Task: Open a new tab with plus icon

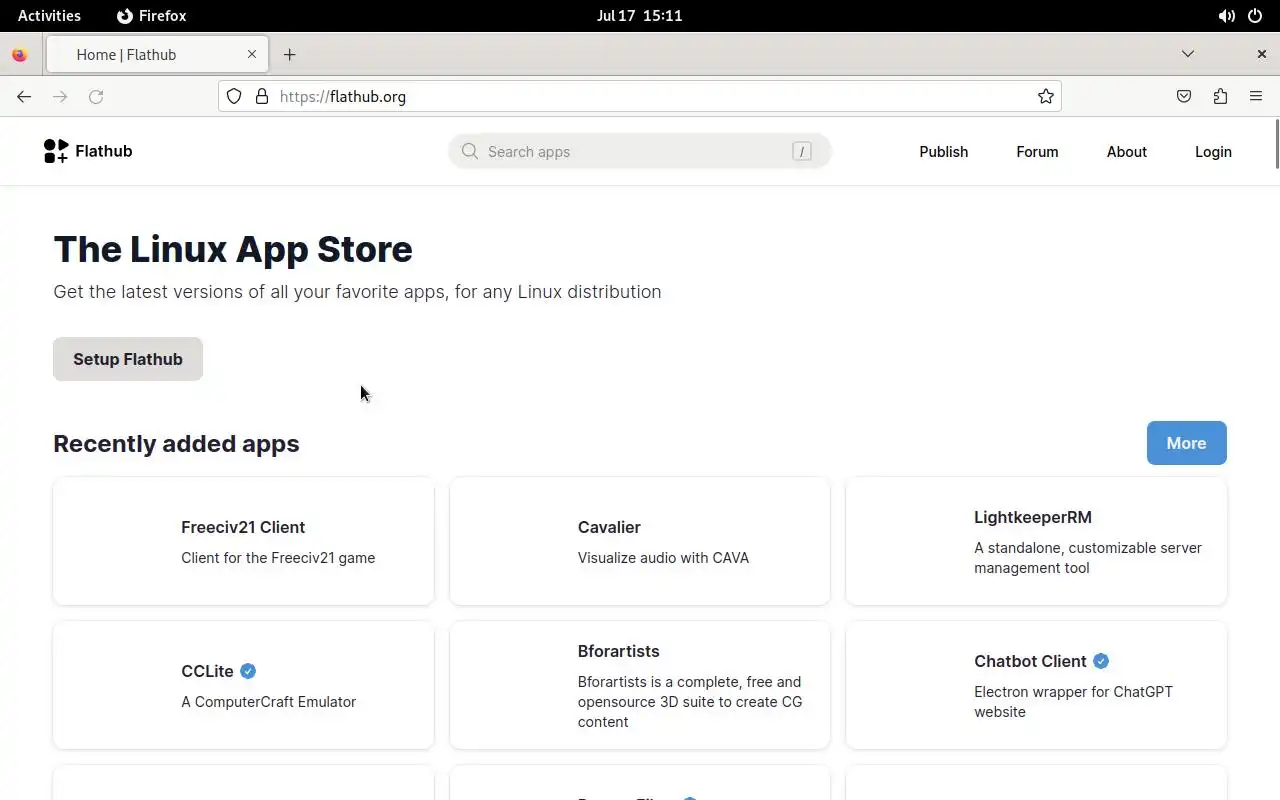Action: (x=290, y=54)
